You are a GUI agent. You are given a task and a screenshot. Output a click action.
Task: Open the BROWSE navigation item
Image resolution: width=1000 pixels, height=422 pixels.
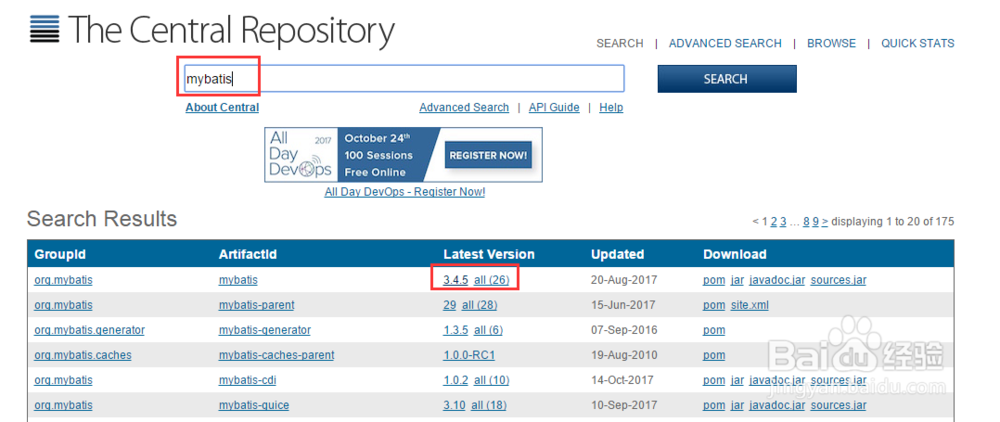pyautogui.click(x=832, y=43)
